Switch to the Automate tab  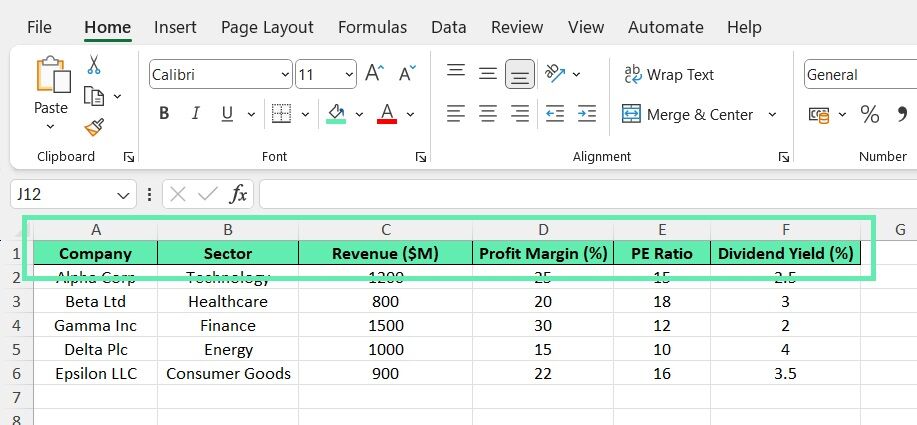pyautogui.click(x=666, y=27)
